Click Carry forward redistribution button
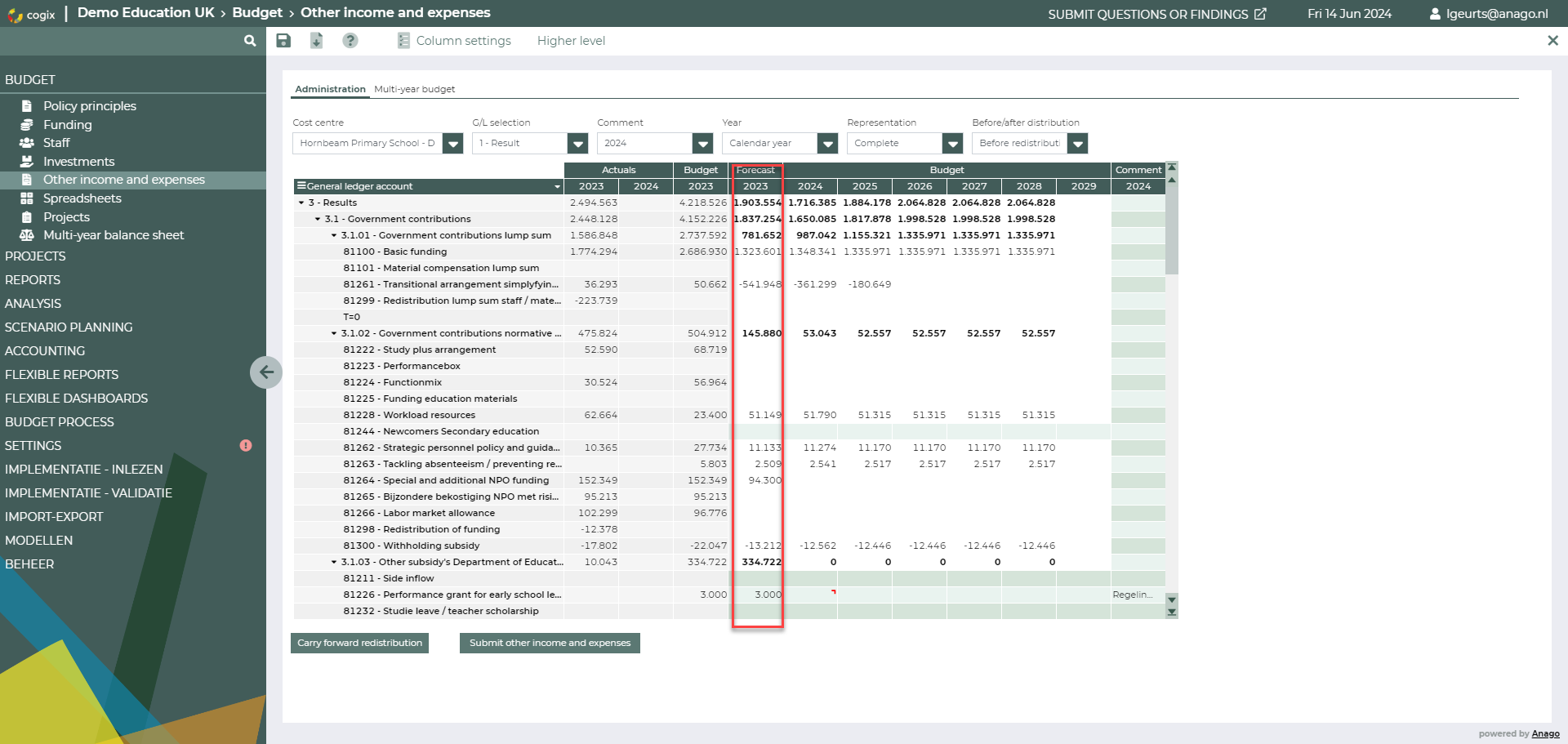This screenshot has height=744, width=1568. (x=359, y=643)
